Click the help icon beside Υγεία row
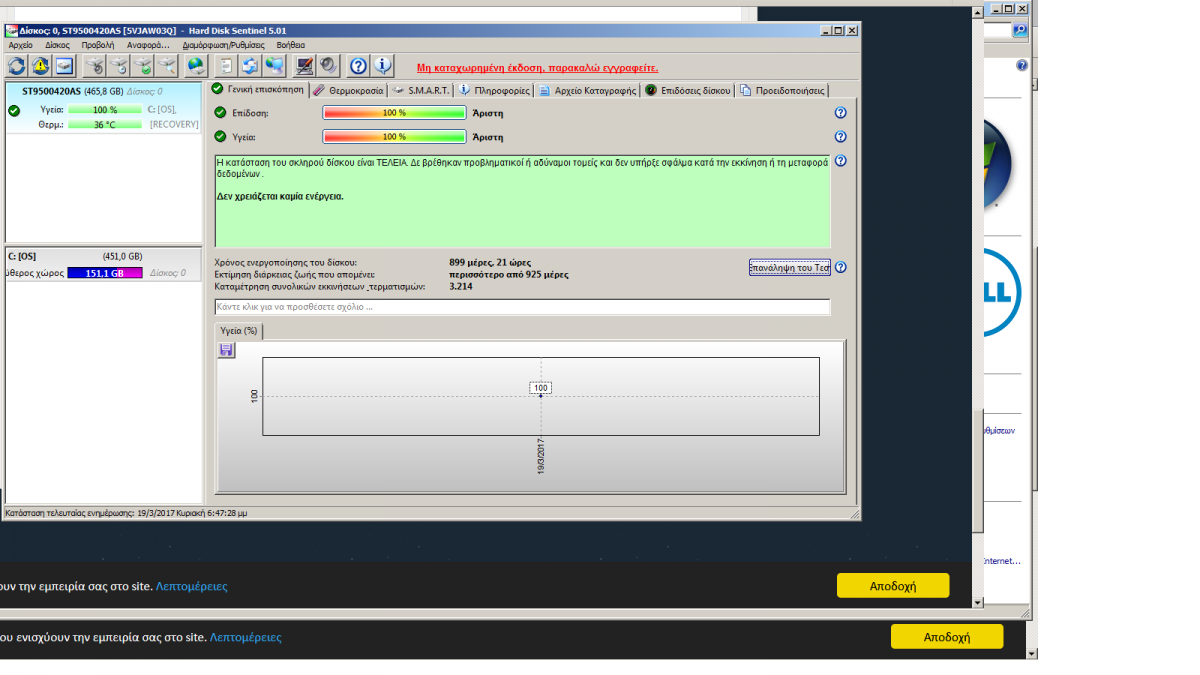1200x675 pixels. coord(840,137)
